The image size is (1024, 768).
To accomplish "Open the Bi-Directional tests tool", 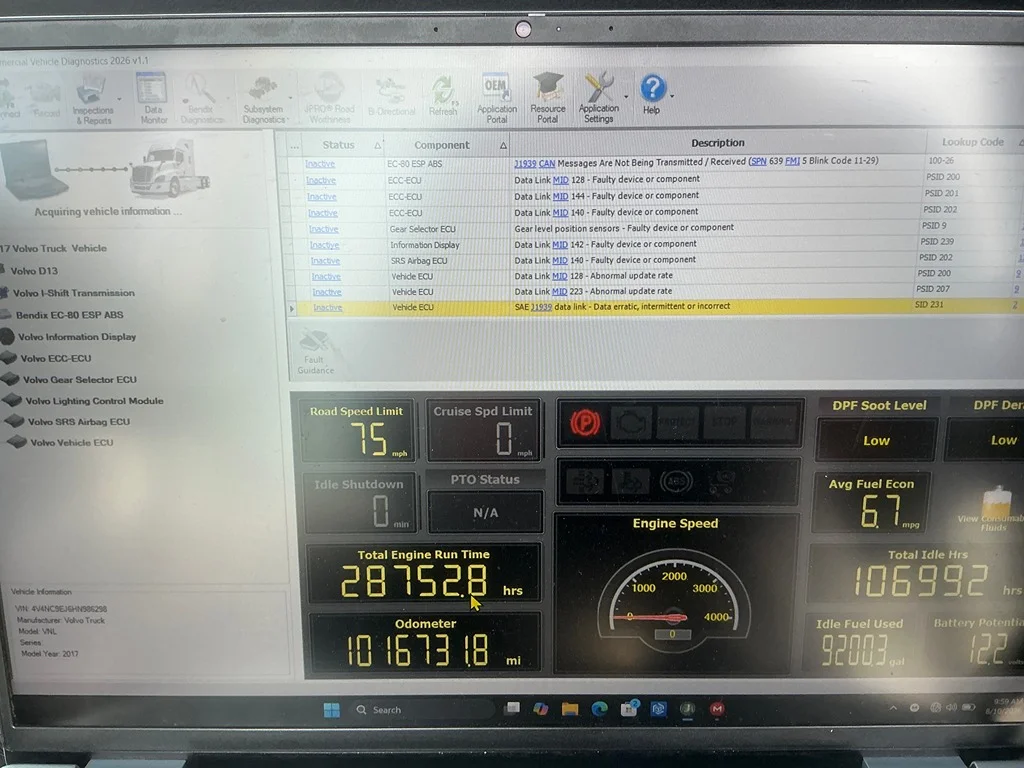I will 391,98.
